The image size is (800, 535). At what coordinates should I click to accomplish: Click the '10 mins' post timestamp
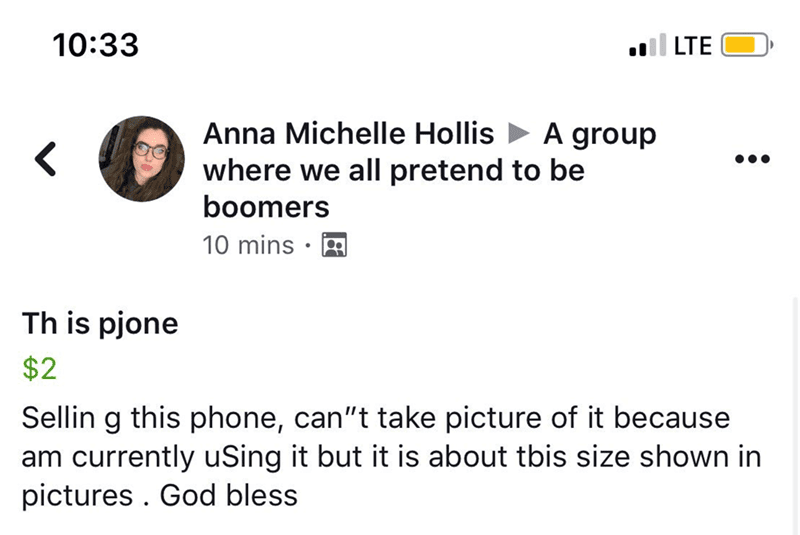[x=248, y=245]
